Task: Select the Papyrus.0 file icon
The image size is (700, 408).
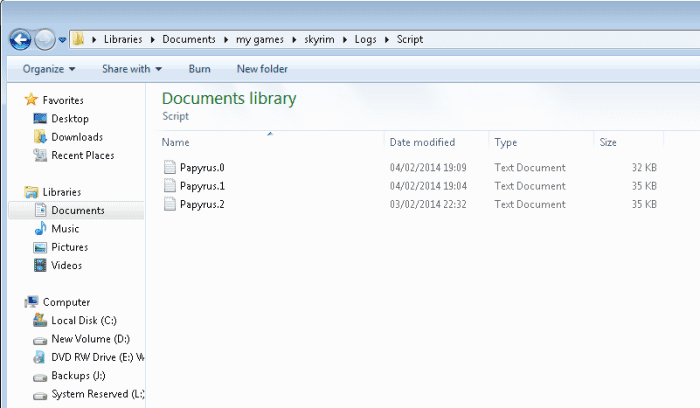Action: [170, 168]
